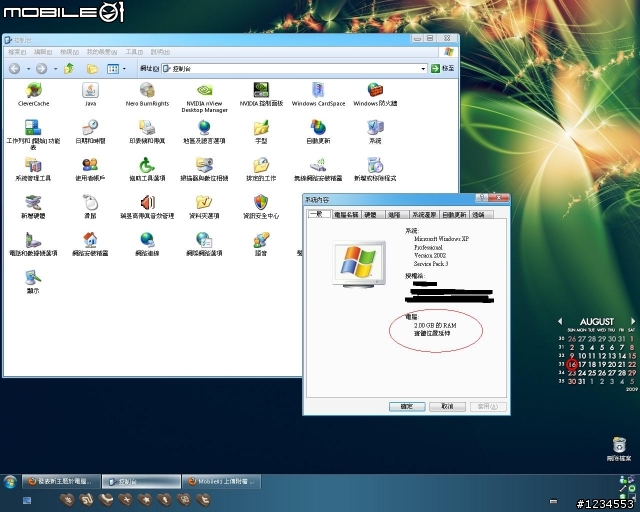Image resolution: width=640 pixels, height=512 pixels.
Task: Open the network setup wizard house icon
Action: click(90, 244)
